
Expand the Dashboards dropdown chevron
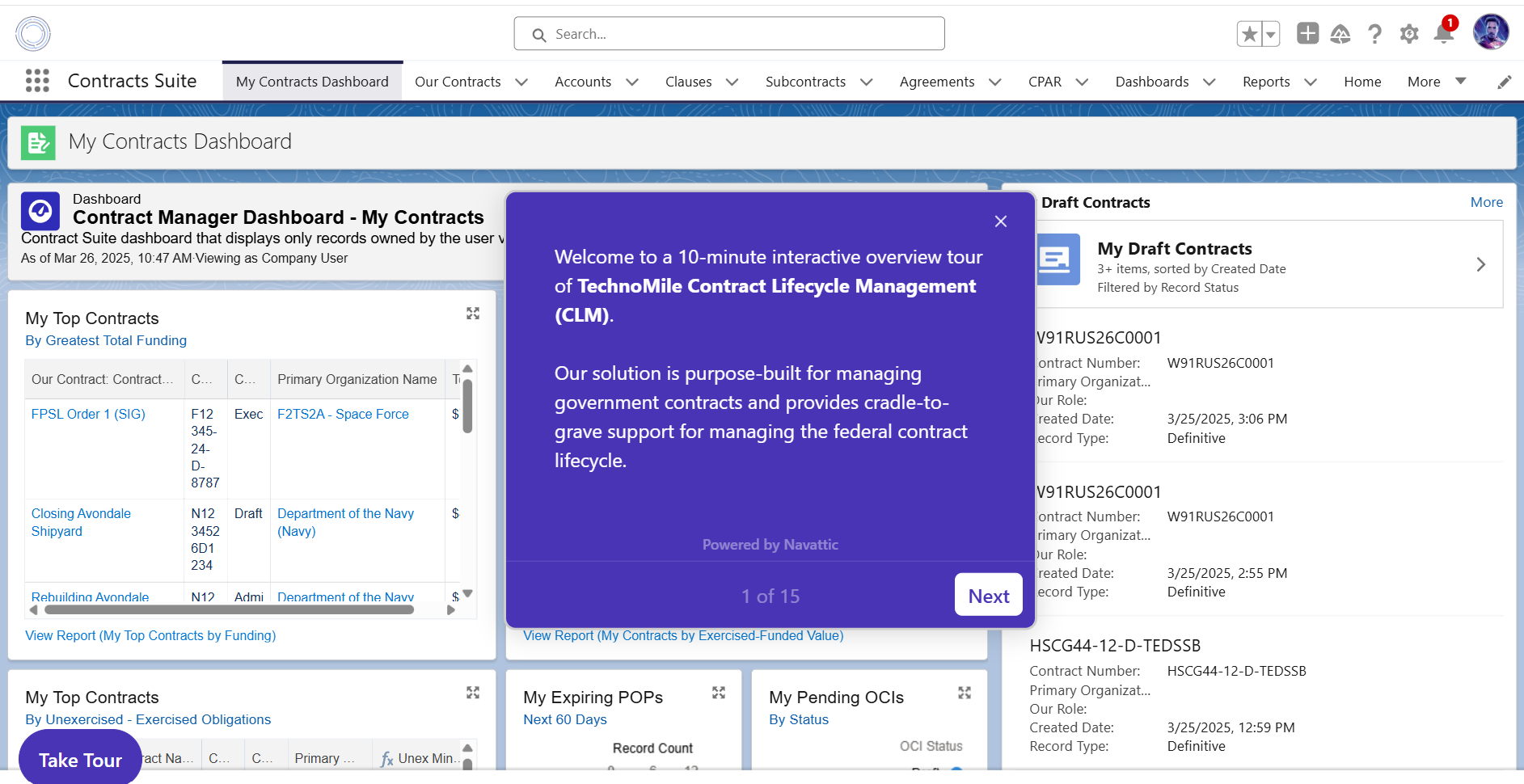[x=1209, y=82]
